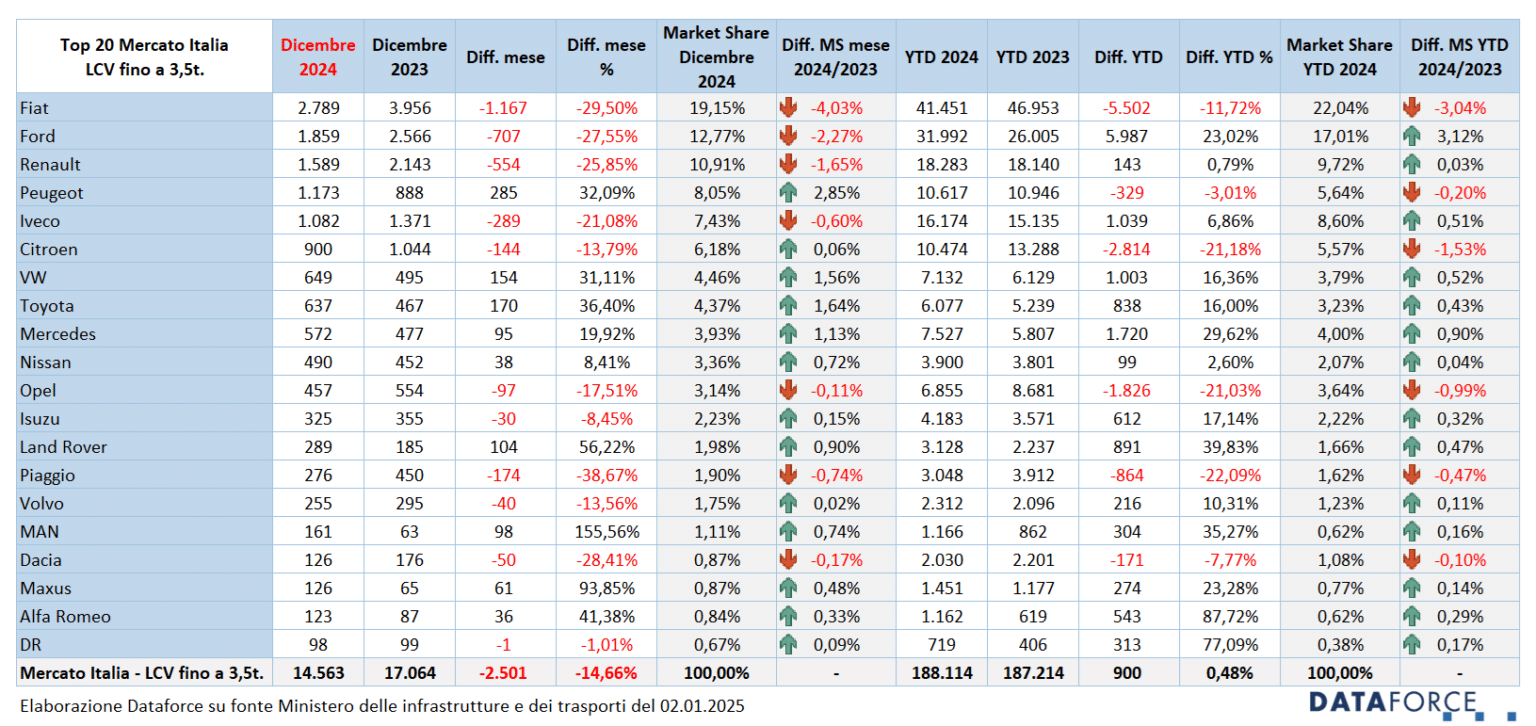Screen dimensions: 1536x726
Task: Select the "Iveco" brand row label
Action: click(x=40, y=221)
